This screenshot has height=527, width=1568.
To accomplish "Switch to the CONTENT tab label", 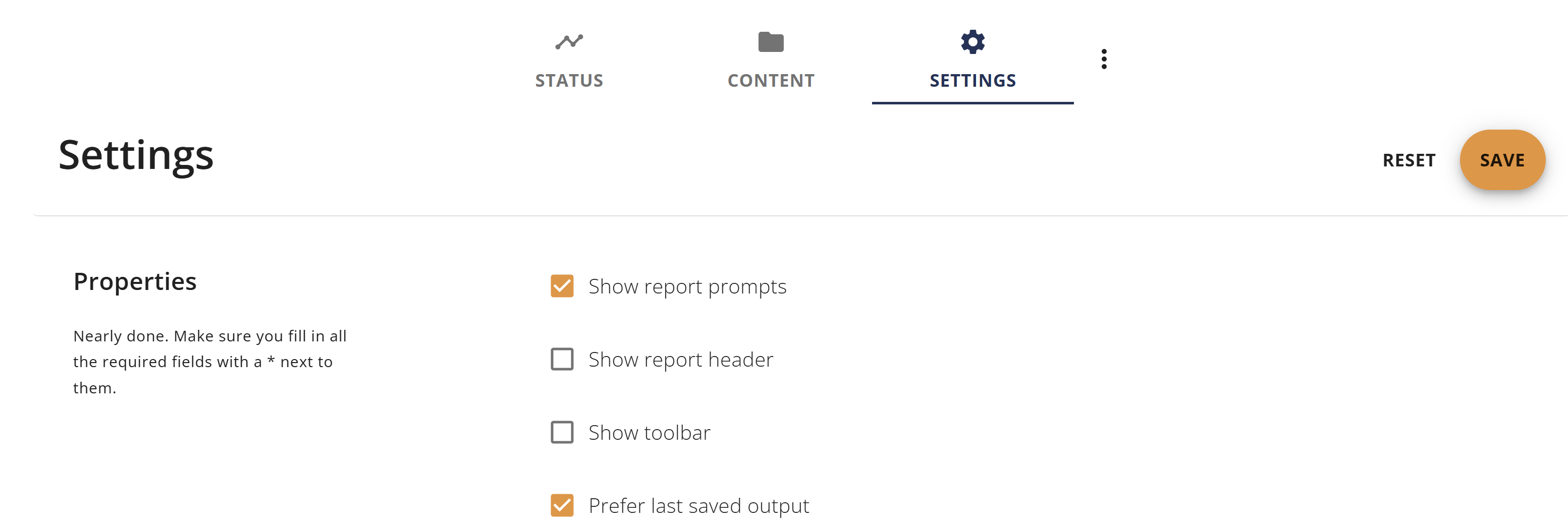I will click(x=771, y=80).
